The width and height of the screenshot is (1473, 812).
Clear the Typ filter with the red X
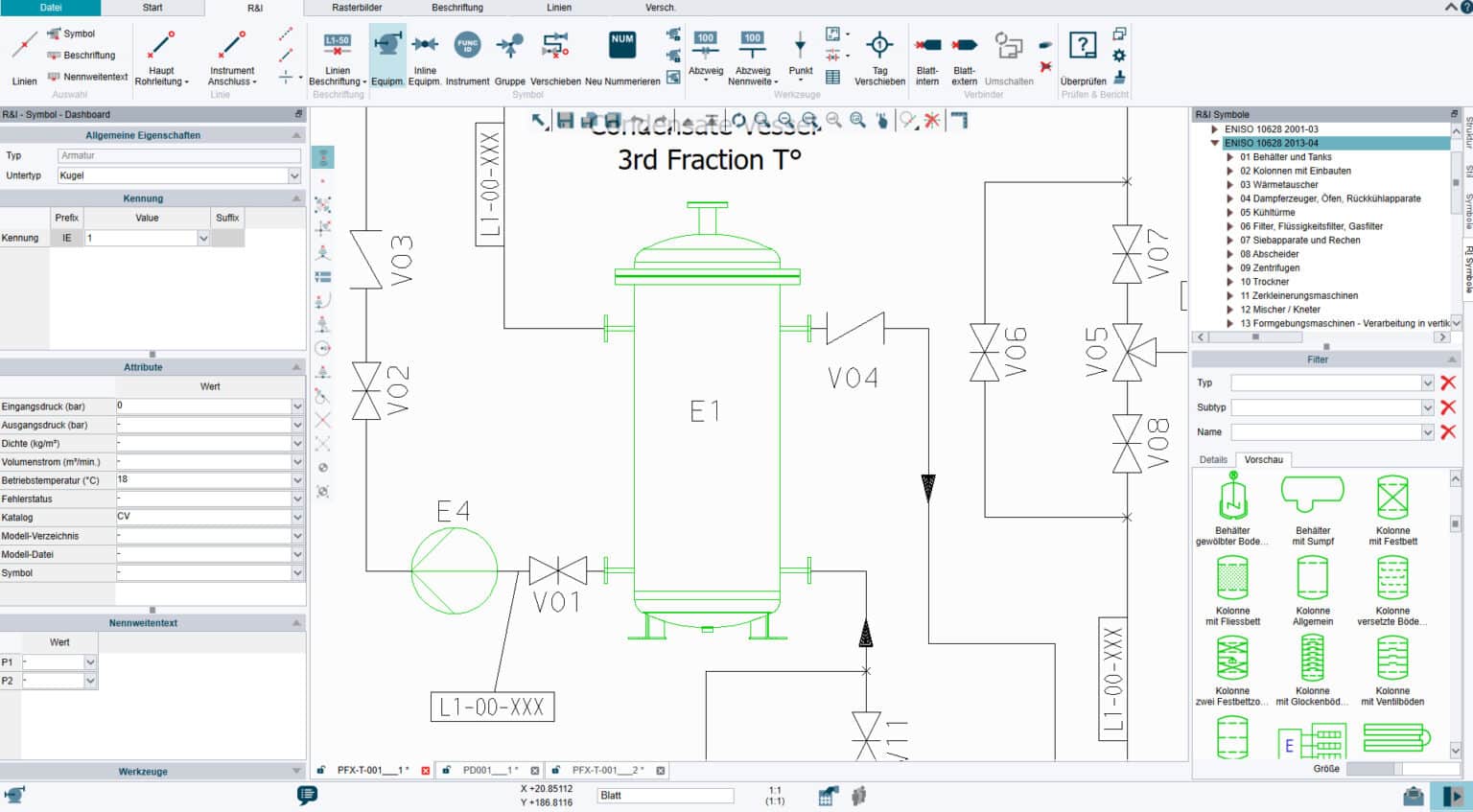click(1447, 383)
